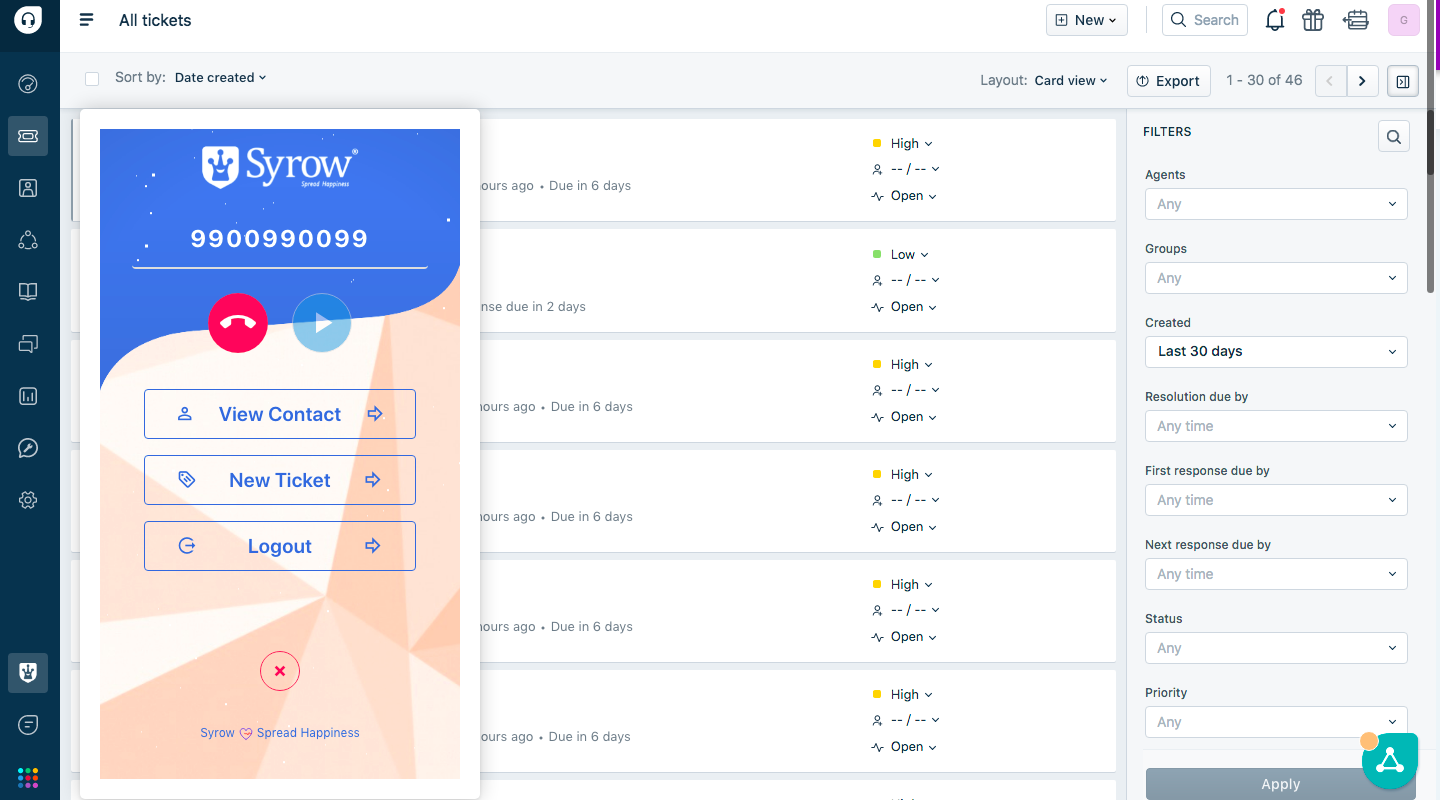Screen dimensions: 1440x800
Task: Click the FILTERS heading
Action: tap(1167, 132)
